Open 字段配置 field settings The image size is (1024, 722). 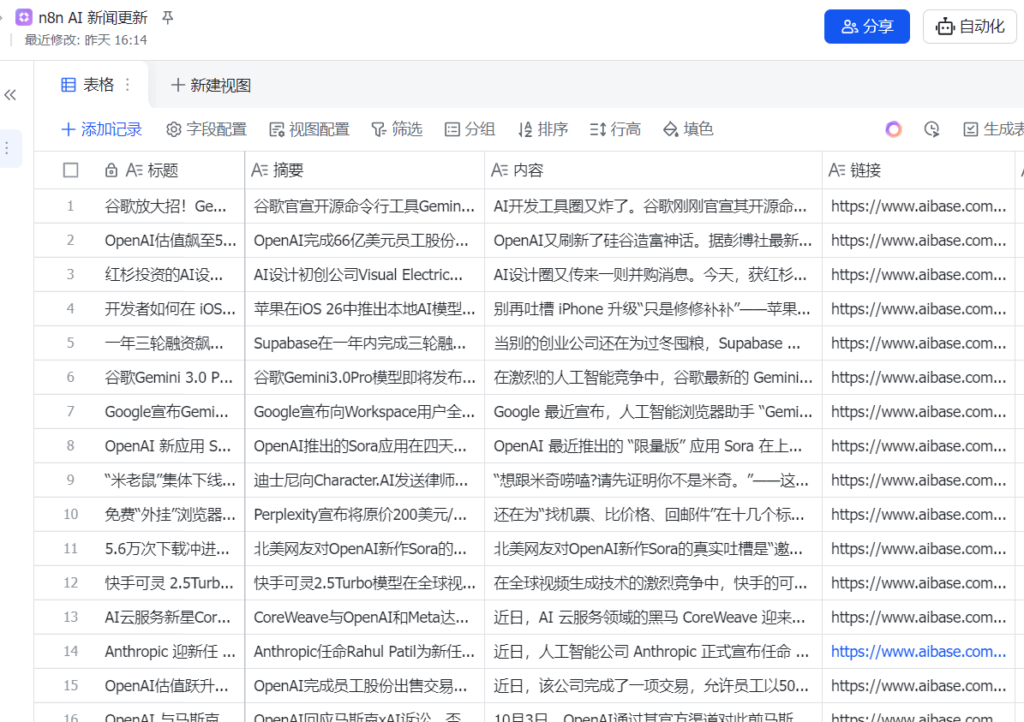click(x=206, y=129)
